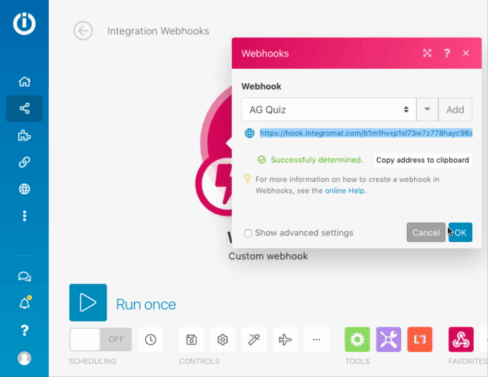The image size is (488, 377).
Task: Open the online Help link
Action: (345, 191)
